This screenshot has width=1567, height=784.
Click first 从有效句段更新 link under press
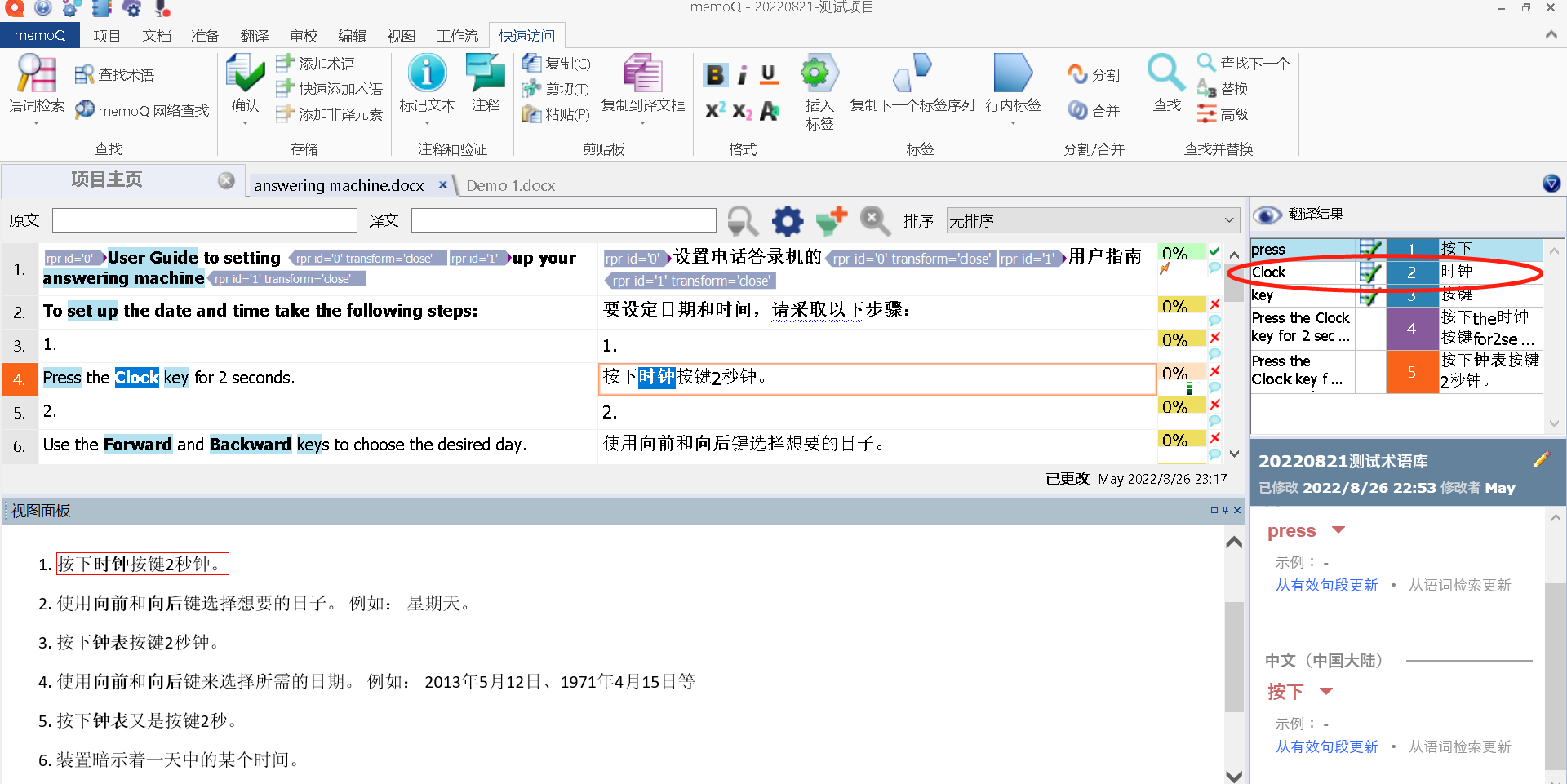pos(1326,586)
